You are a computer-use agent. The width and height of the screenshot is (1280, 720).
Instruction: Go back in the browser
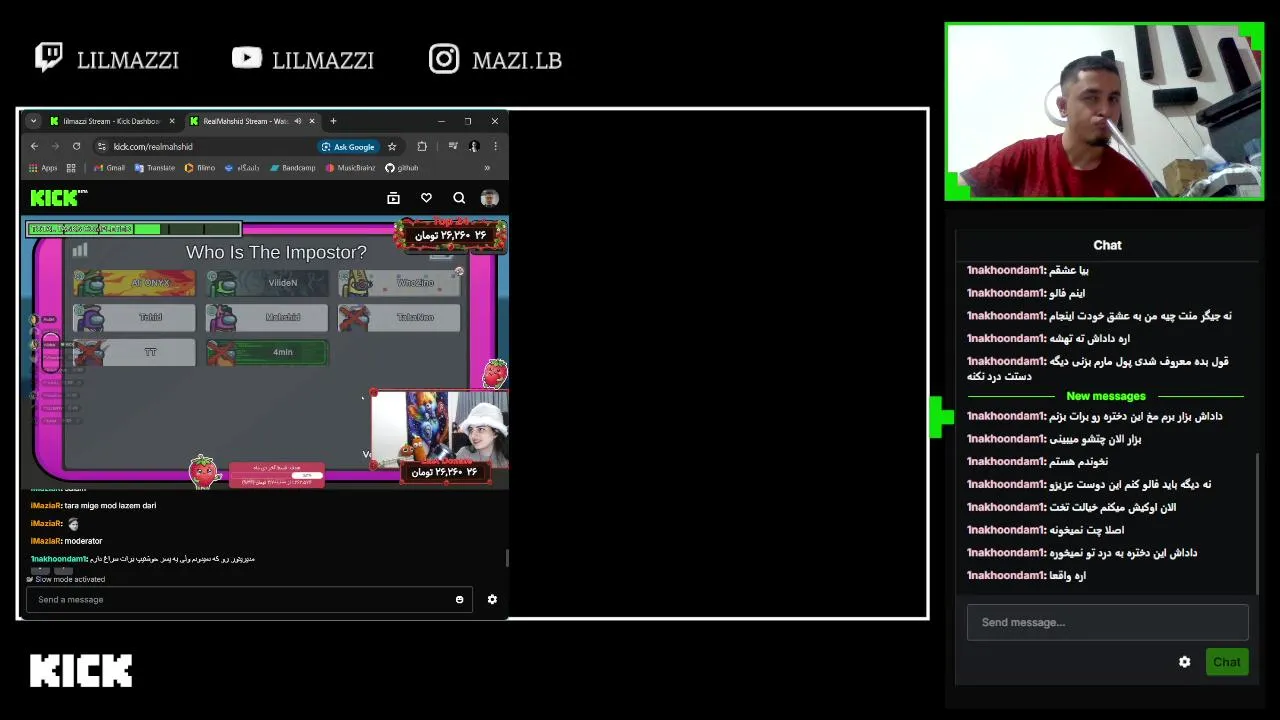[x=34, y=146]
